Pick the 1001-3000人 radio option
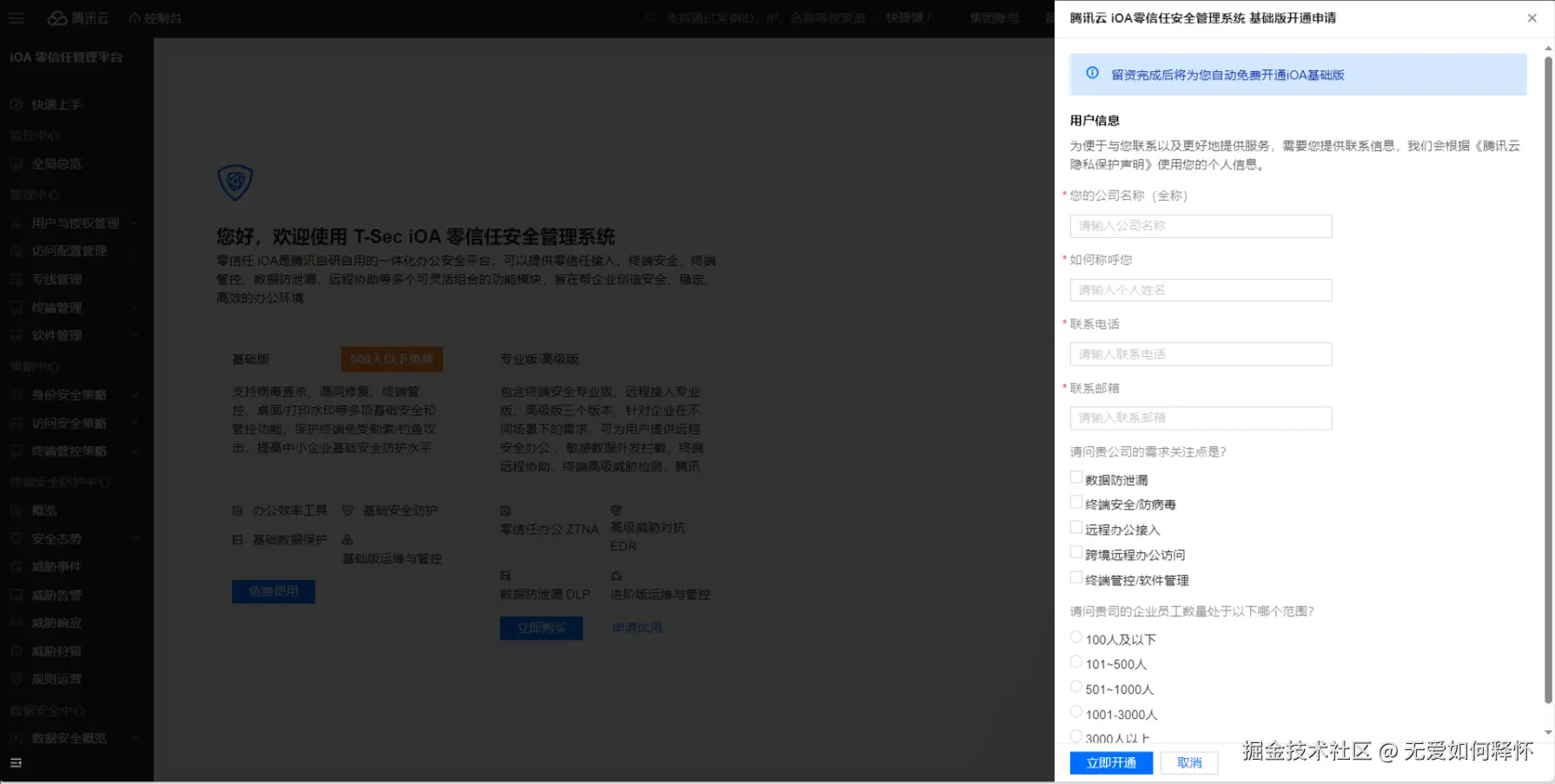 (1076, 713)
